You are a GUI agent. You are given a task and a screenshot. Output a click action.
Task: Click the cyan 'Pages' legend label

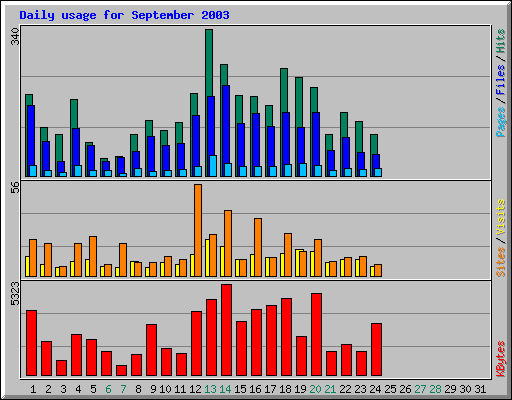coord(501,122)
